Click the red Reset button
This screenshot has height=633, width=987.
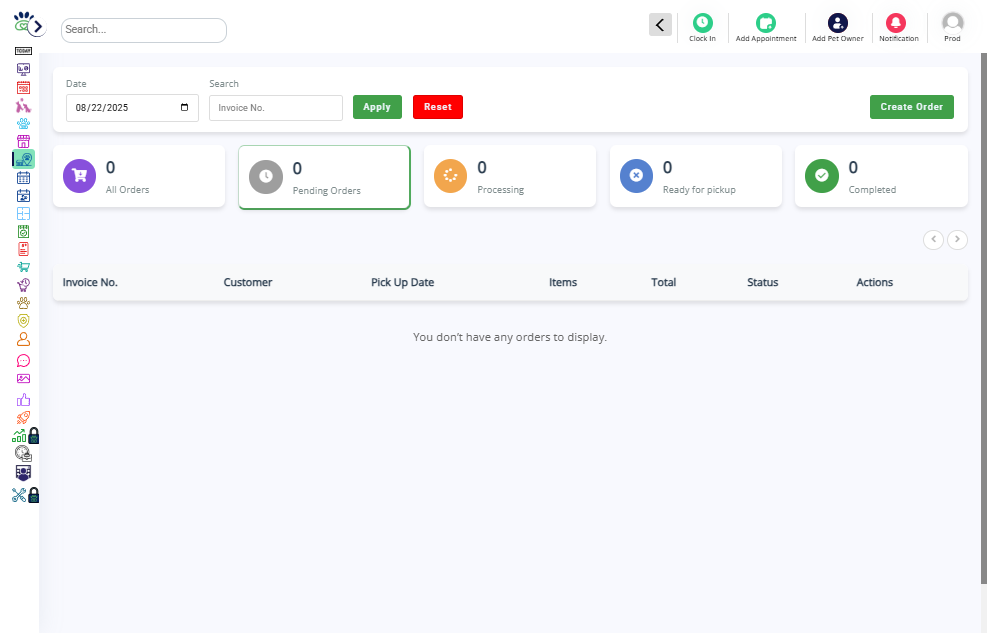point(437,107)
